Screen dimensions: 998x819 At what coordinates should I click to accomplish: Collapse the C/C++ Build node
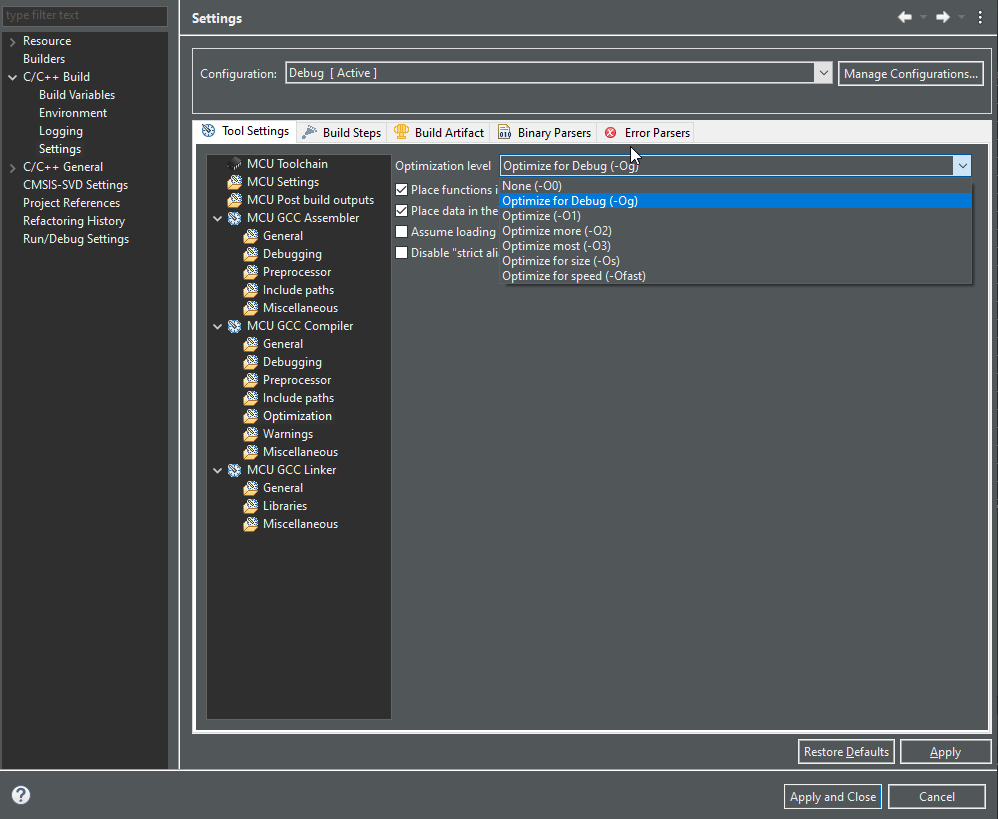(x=12, y=77)
